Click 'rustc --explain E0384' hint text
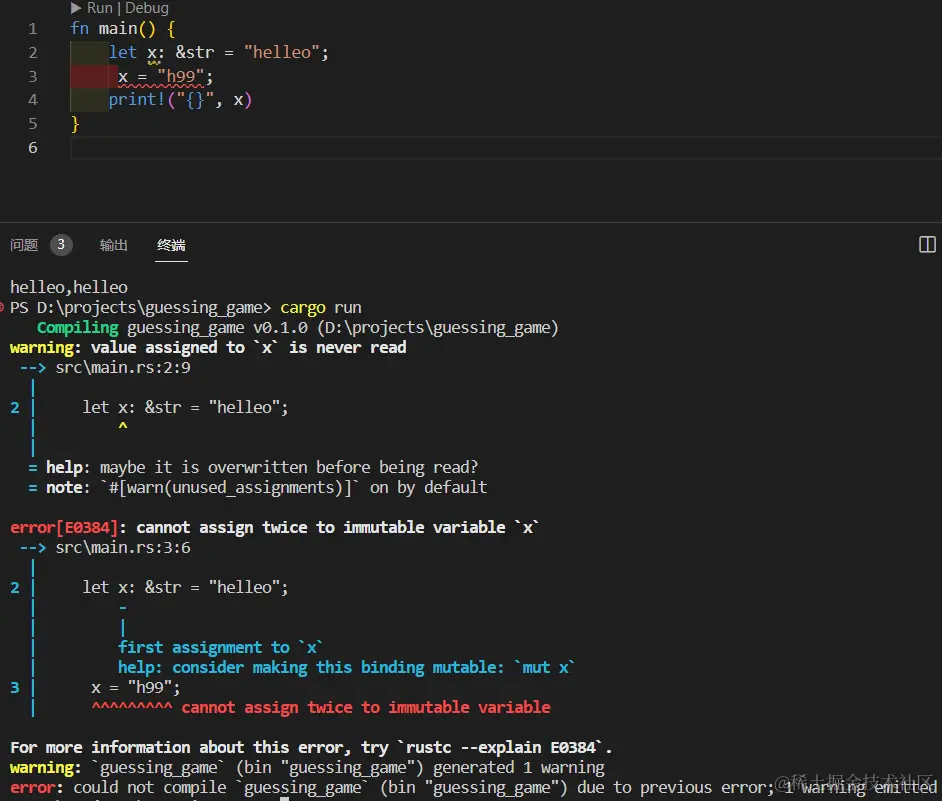 [x=502, y=748]
